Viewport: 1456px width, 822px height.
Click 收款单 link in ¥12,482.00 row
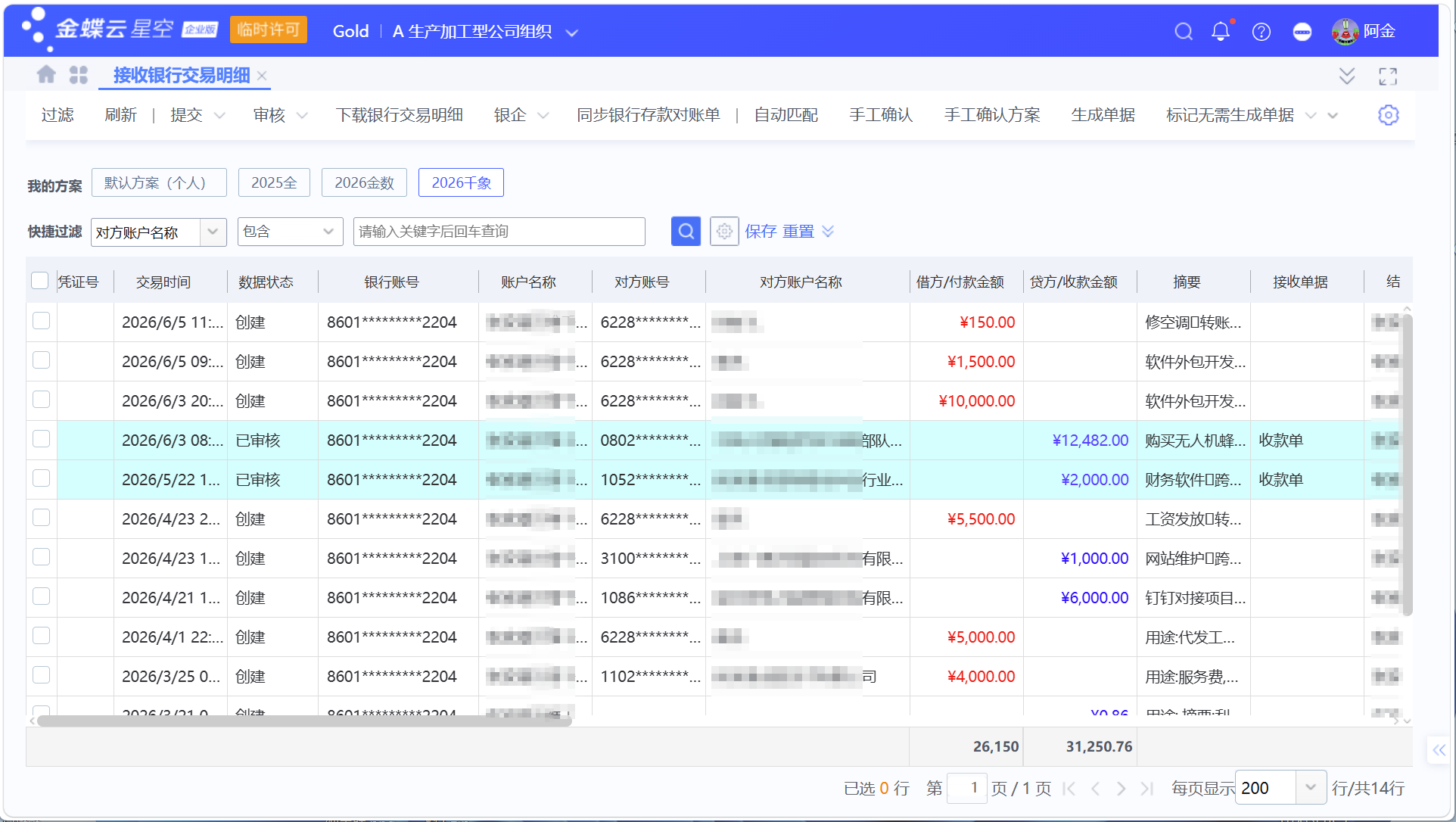[x=1280, y=440]
